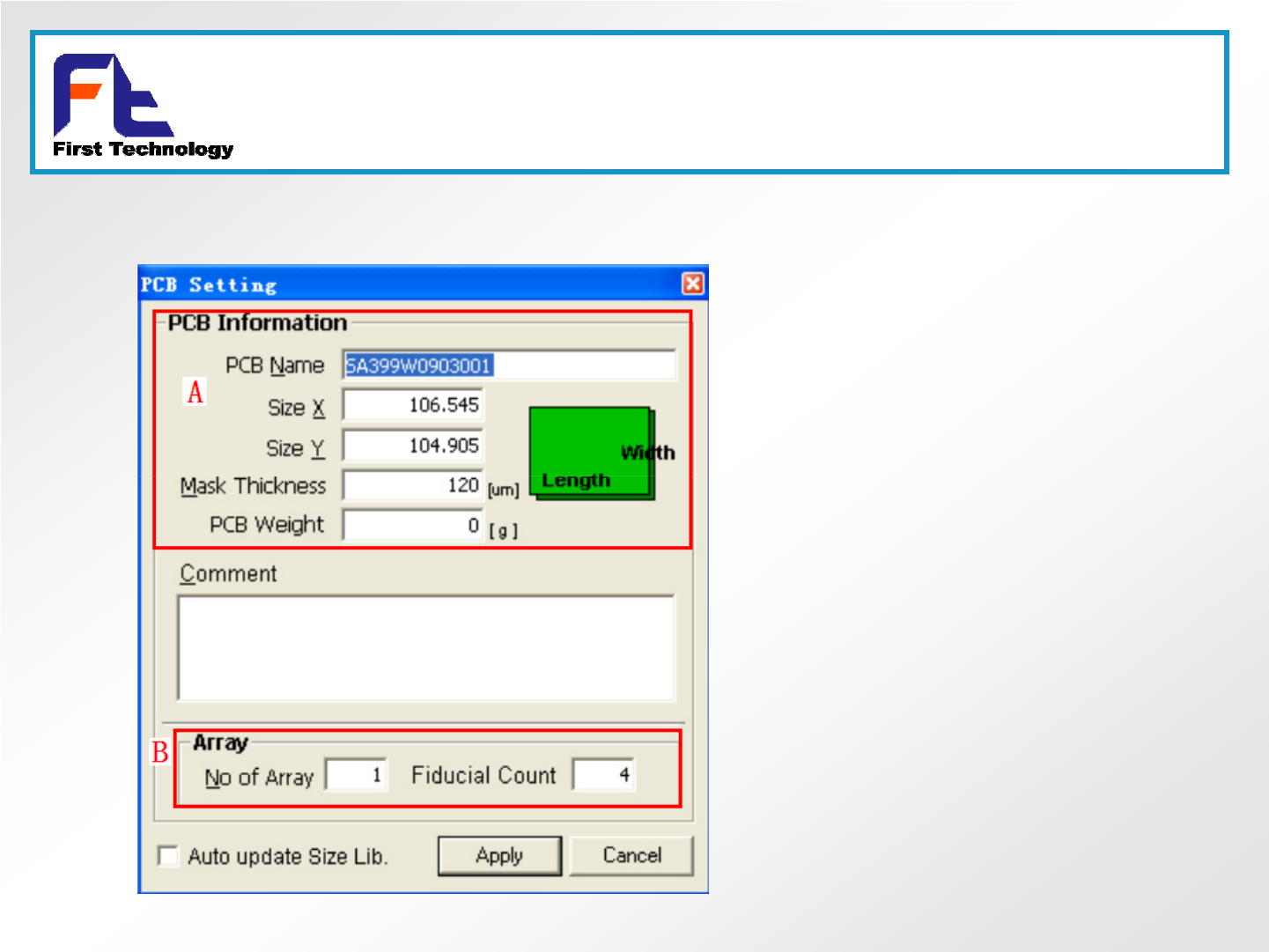Click the No of Array label
Image resolution: width=1269 pixels, height=952 pixels.
[x=259, y=778]
